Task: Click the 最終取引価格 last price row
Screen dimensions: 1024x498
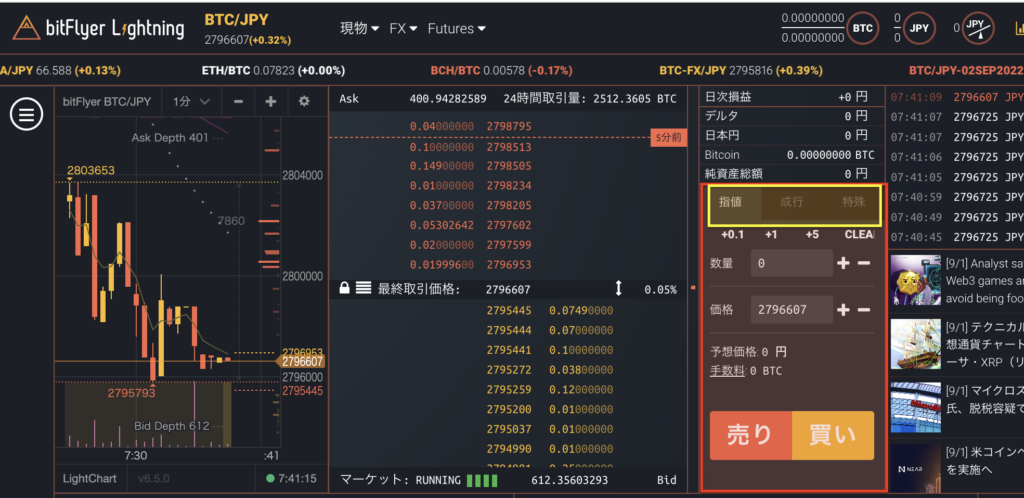Action: click(509, 289)
